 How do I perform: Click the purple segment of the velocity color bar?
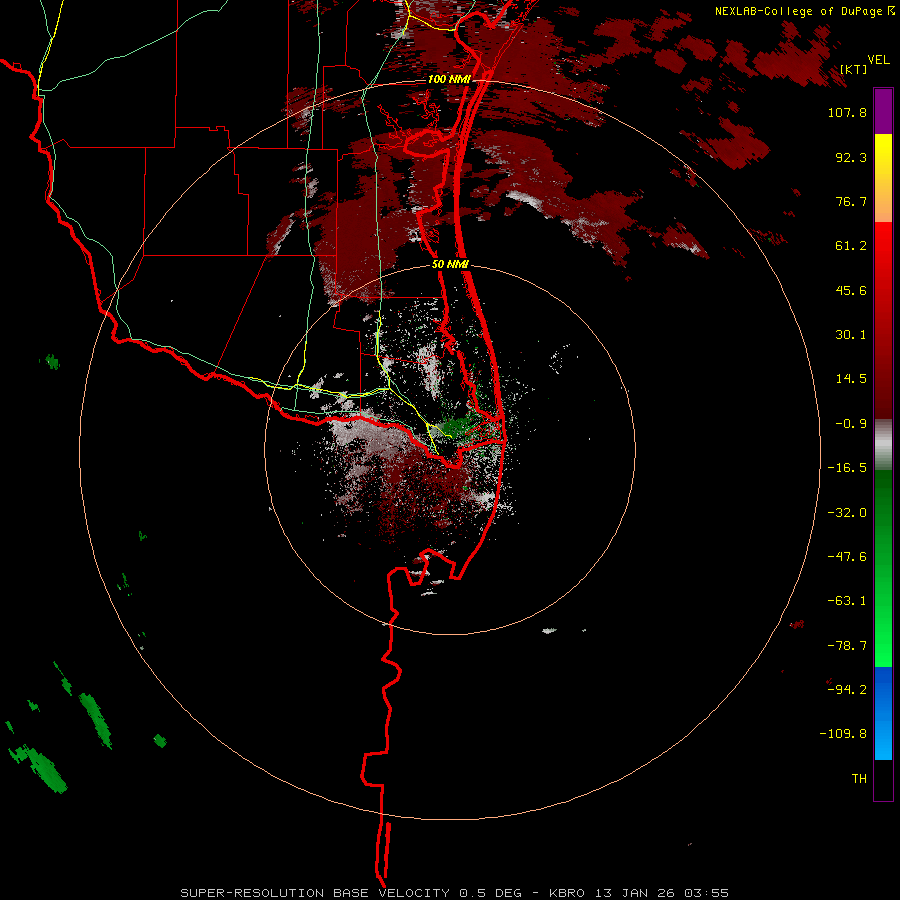pos(883,111)
